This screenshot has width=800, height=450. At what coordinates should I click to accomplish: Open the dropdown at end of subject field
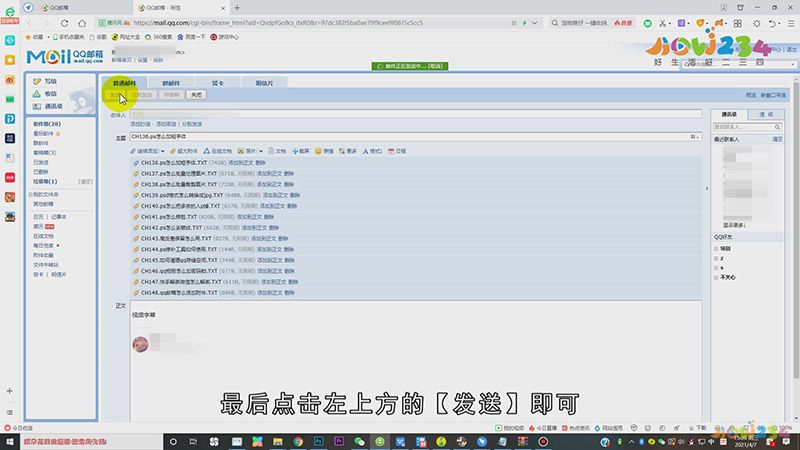point(695,137)
